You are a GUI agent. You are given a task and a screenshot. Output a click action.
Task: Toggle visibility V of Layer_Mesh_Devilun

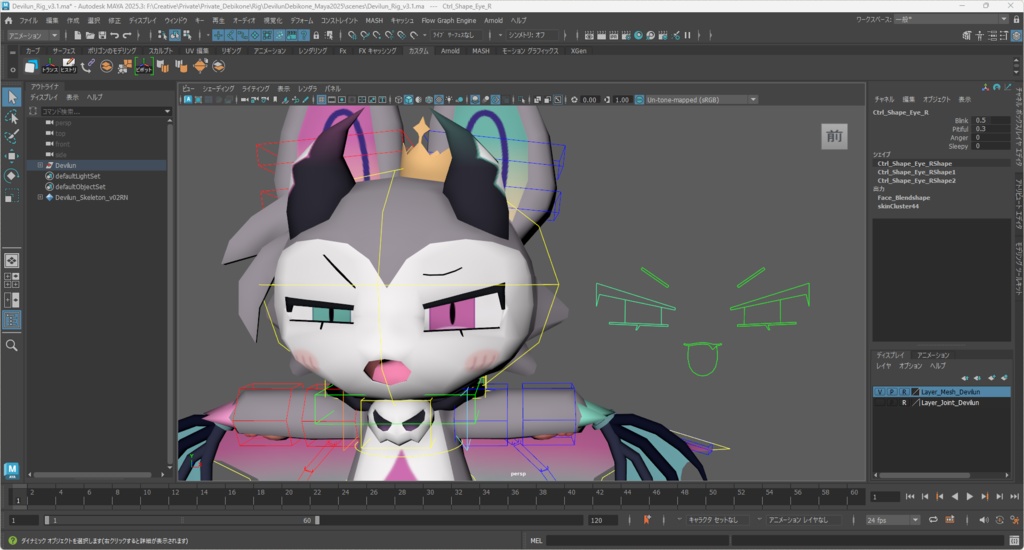[x=880, y=392]
